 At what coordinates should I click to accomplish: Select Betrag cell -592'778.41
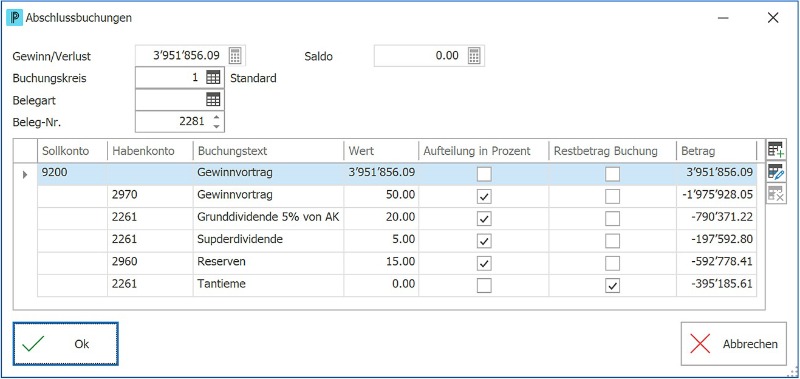point(716,262)
